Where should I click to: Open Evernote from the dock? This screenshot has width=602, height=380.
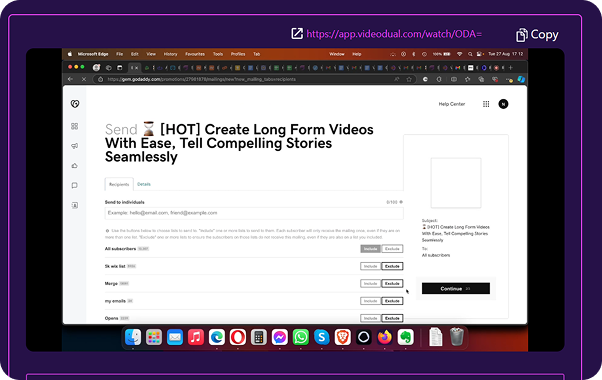tap(405, 337)
